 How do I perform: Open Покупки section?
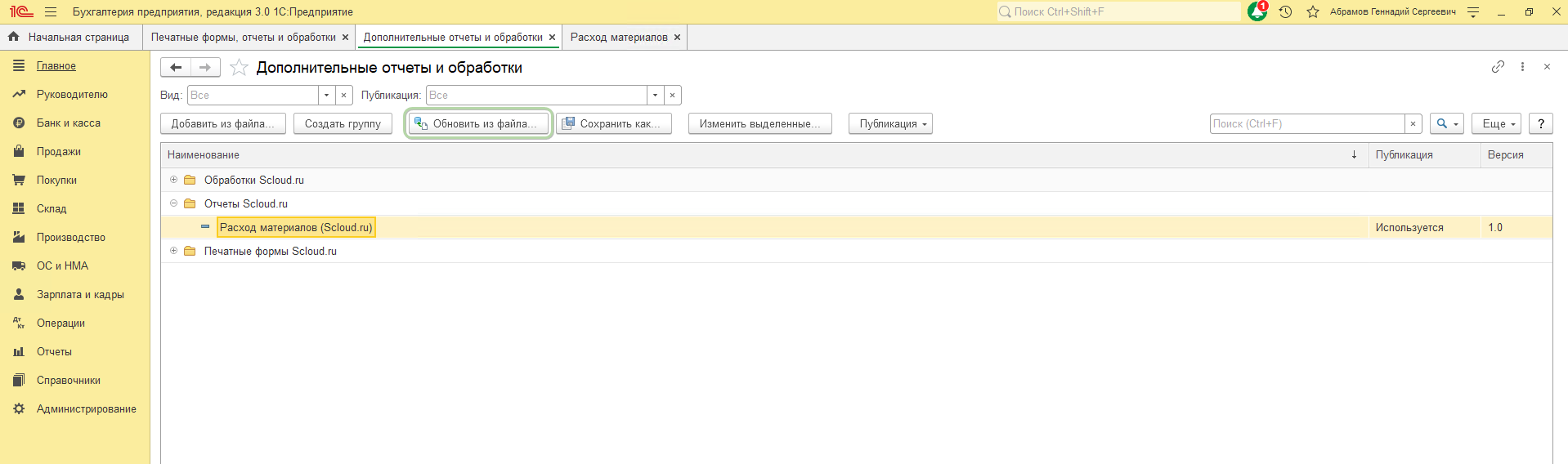coord(56,181)
